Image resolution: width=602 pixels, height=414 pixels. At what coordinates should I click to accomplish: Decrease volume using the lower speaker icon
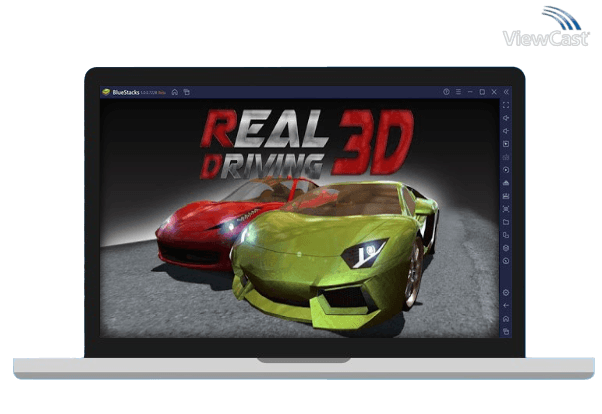(x=506, y=131)
